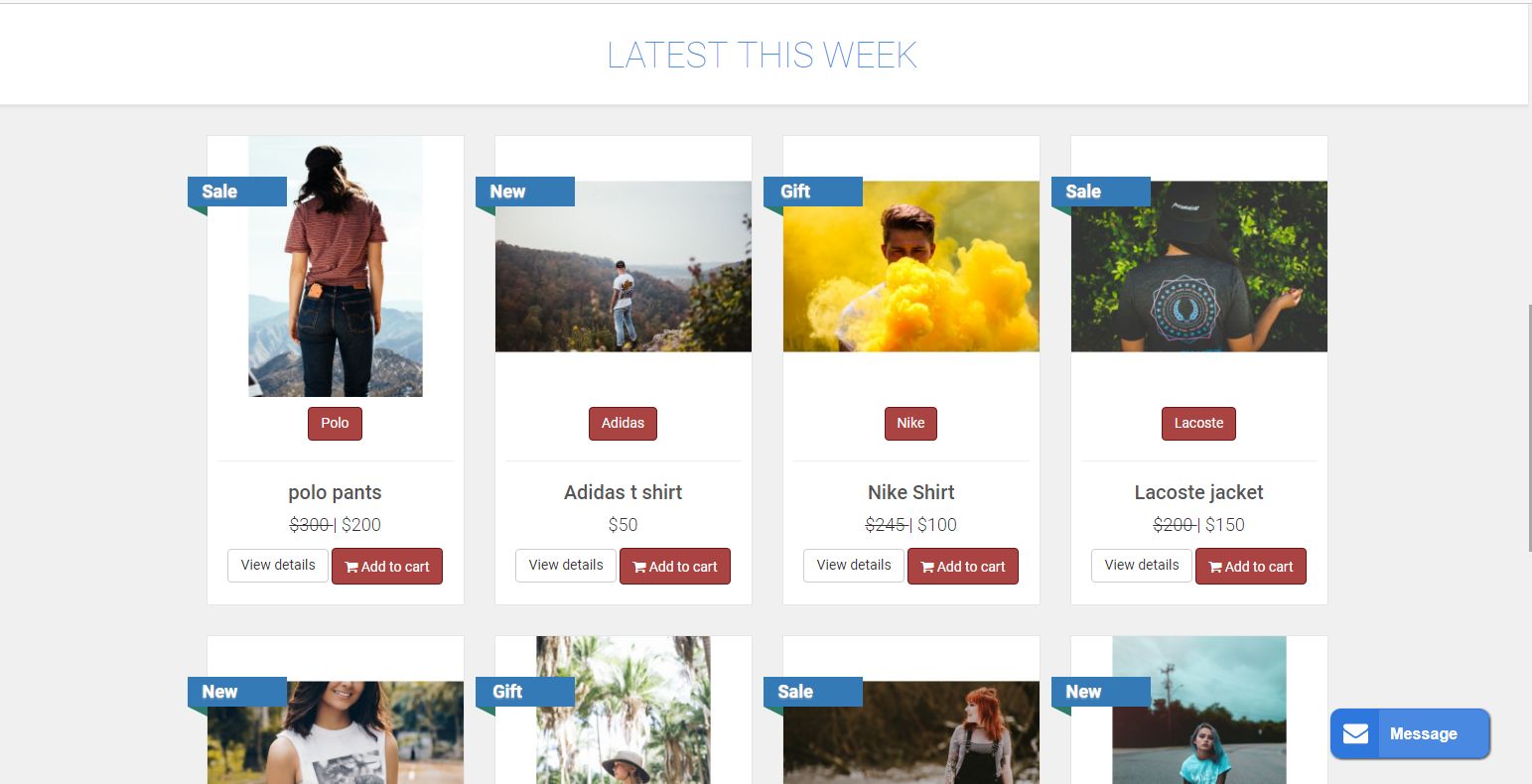Select the Adidas brand tag
The image size is (1532, 784).
(623, 423)
